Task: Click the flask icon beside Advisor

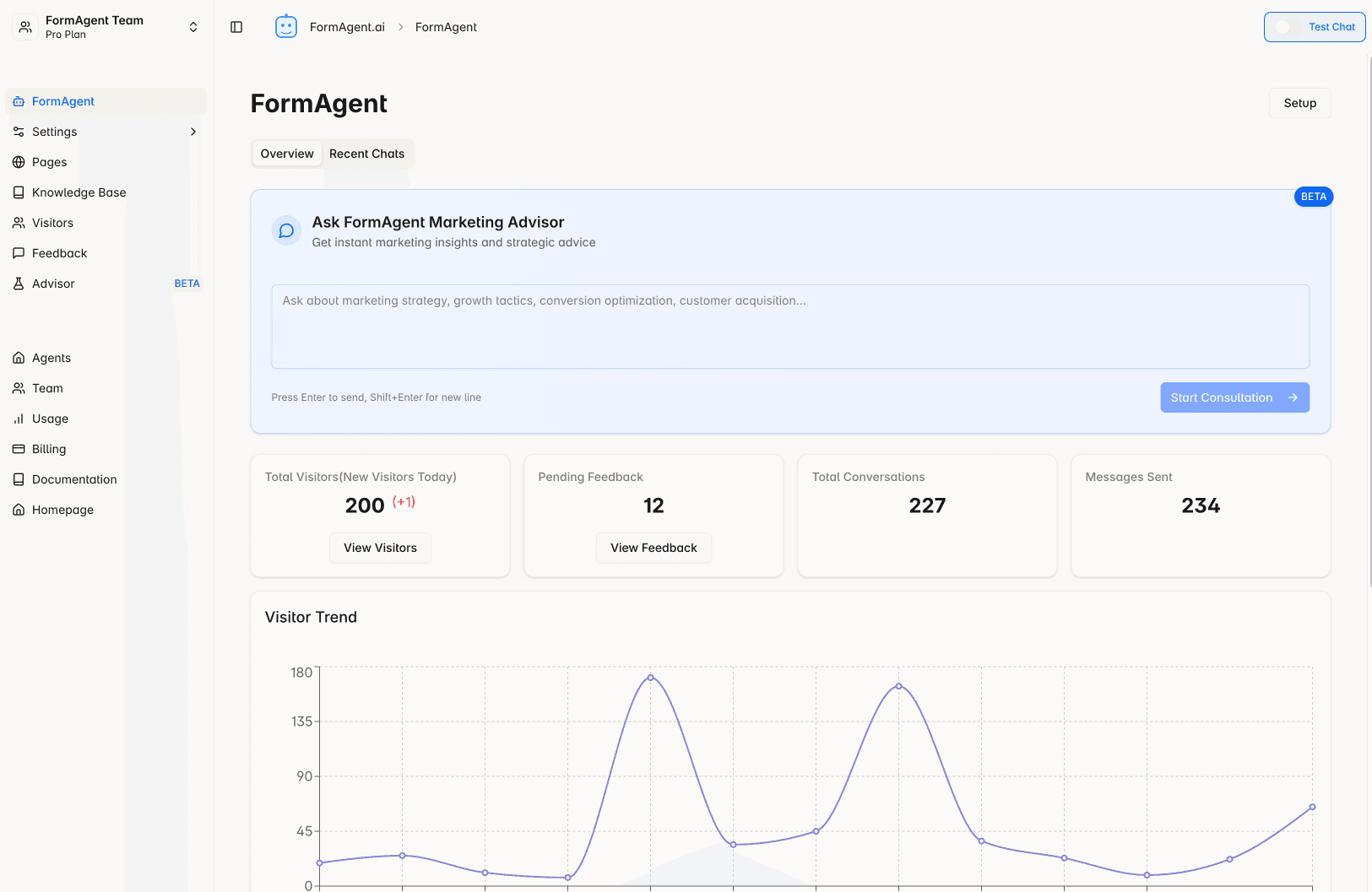Action: tap(19, 284)
